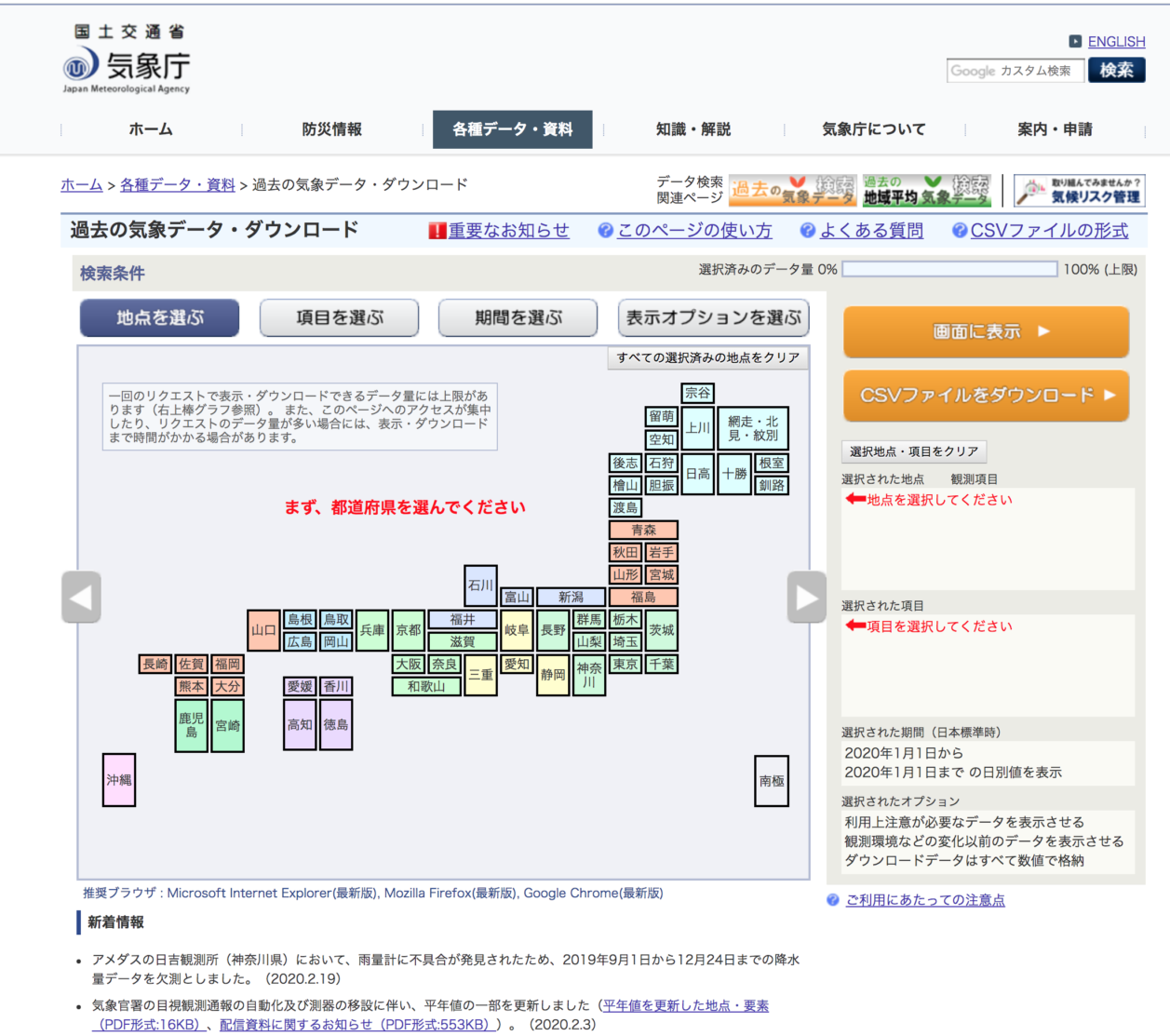1170x1036 pixels.
Task: Click 選択地点・項目をクリア
Action: pos(914,451)
